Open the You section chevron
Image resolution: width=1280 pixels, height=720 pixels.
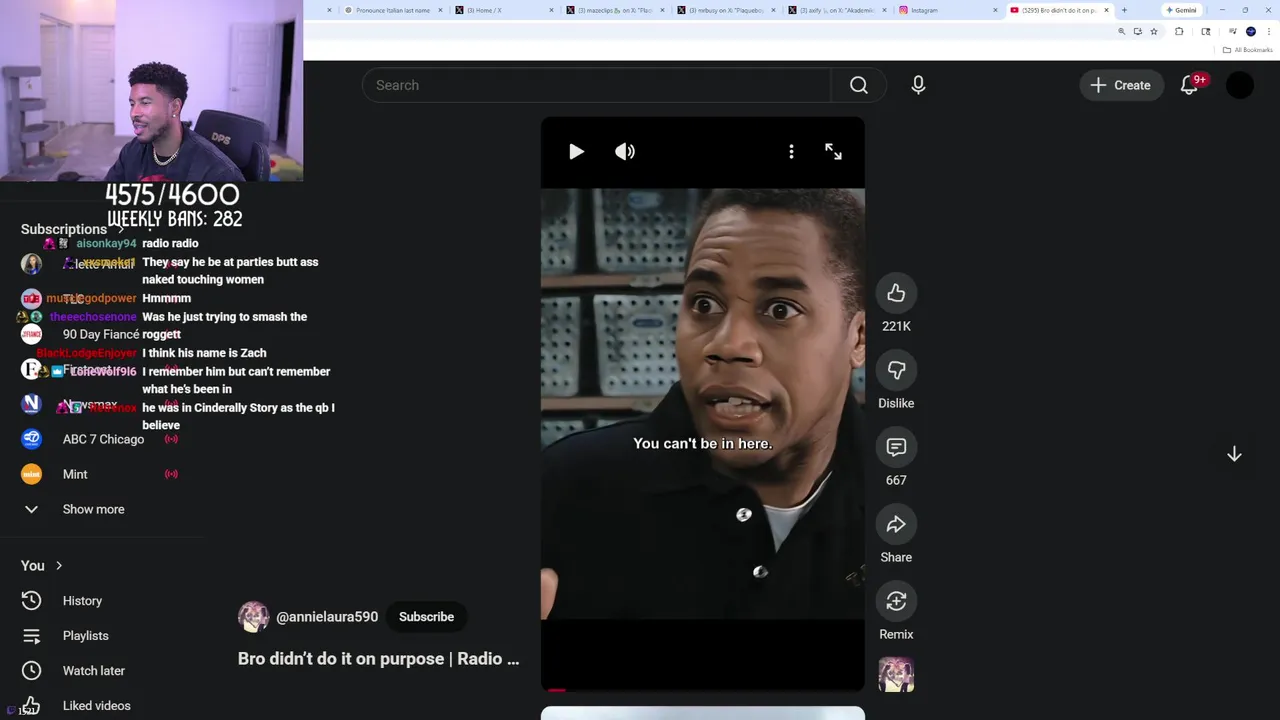point(59,566)
